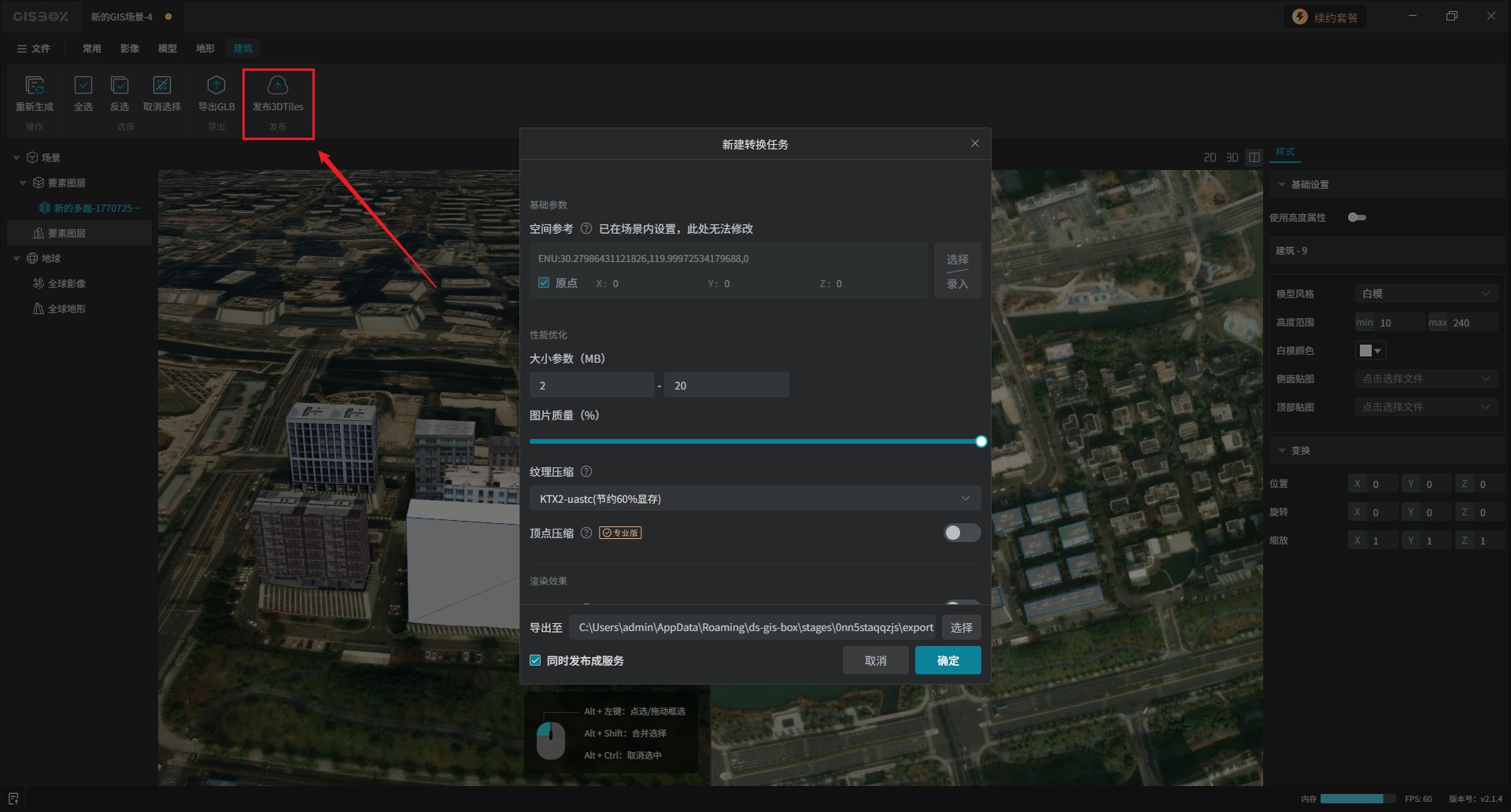Click the 图片质量 slider handle
Screen dimensions: 1511x812
981,442
